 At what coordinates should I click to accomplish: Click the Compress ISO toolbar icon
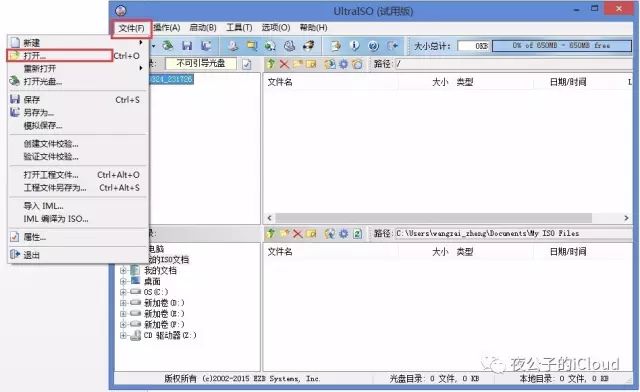click(x=252, y=45)
